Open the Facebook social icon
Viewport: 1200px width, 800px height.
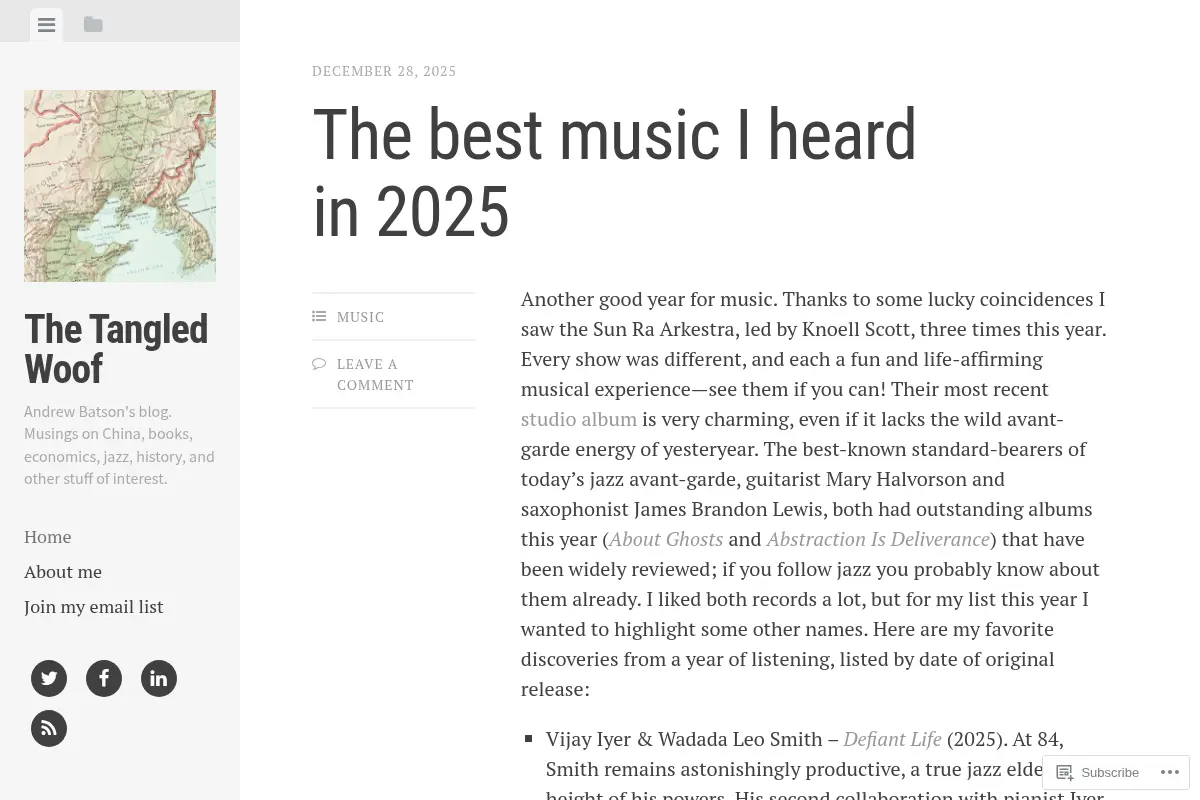104,679
